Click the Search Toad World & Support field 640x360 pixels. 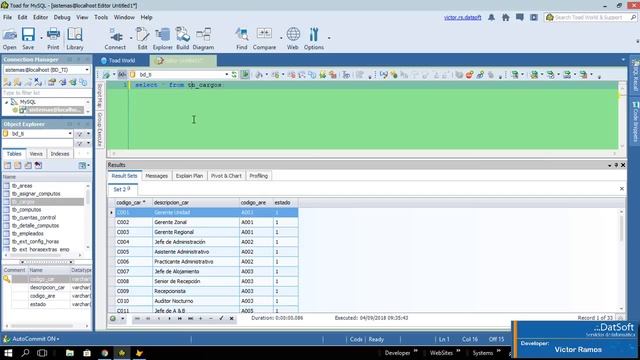(x=591, y=18)
